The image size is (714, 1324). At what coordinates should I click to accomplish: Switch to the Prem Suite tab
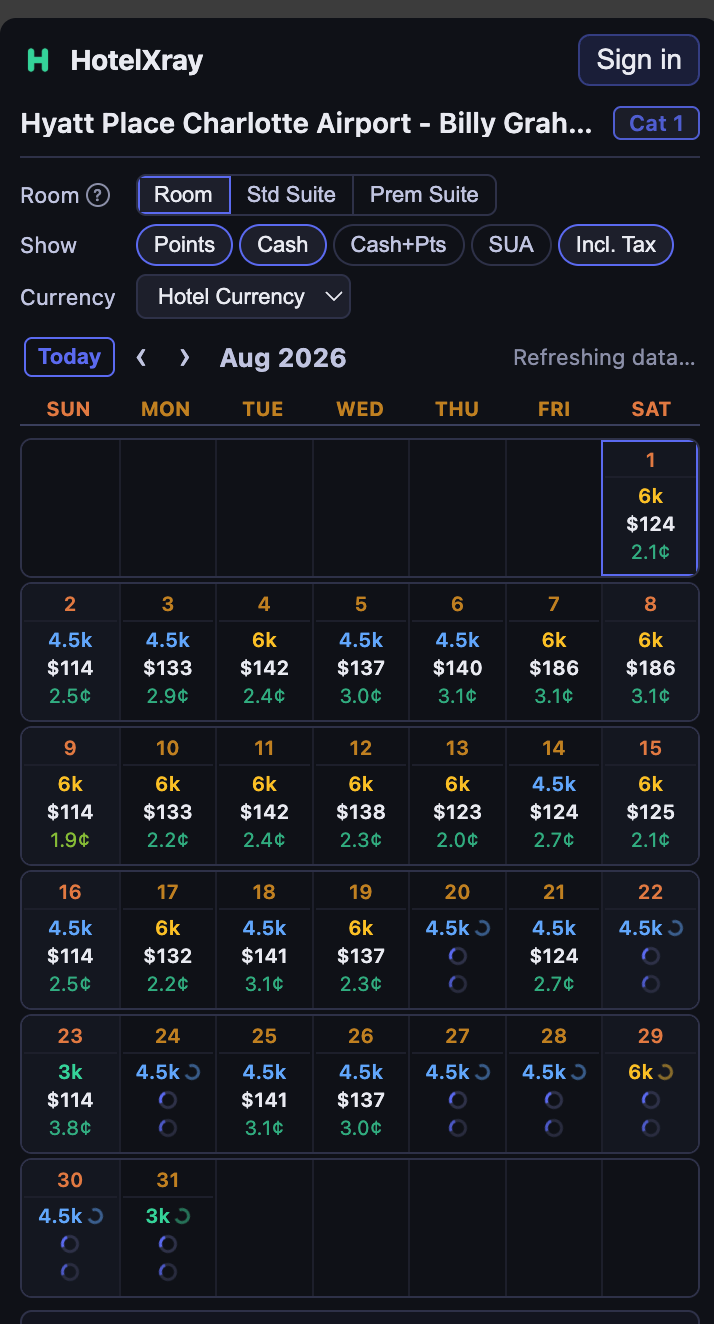click(424, 195)
